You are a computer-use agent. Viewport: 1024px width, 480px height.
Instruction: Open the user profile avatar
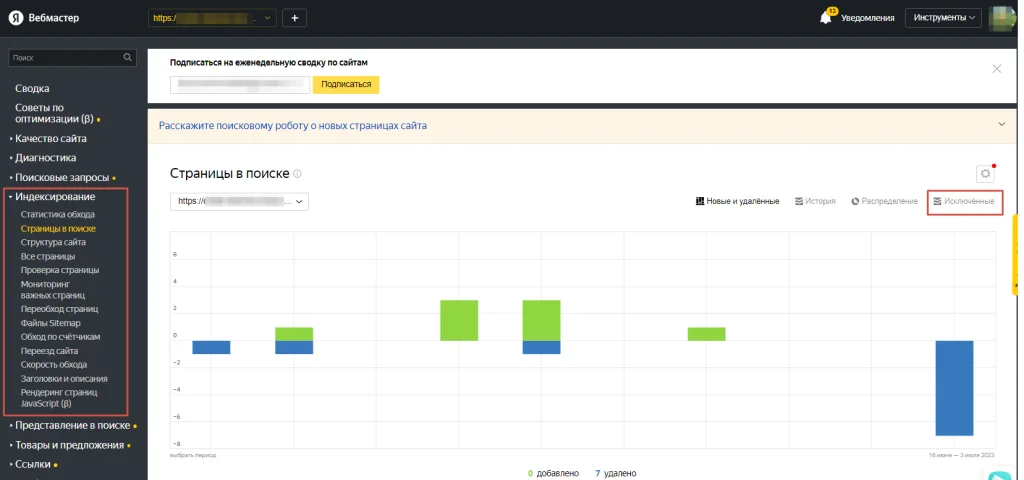click(x=1002, y=18)
